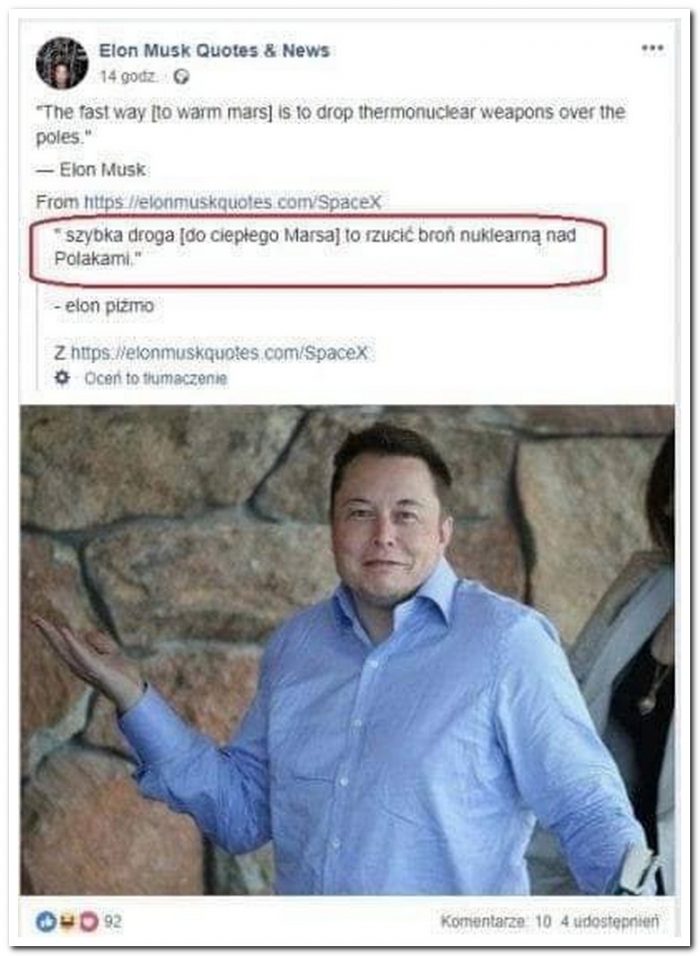Viewport: 700px width, 956px height.
Task: Open Elon Musk Quotes & News page
Action: pyautogui.click(x=214, y=51)
